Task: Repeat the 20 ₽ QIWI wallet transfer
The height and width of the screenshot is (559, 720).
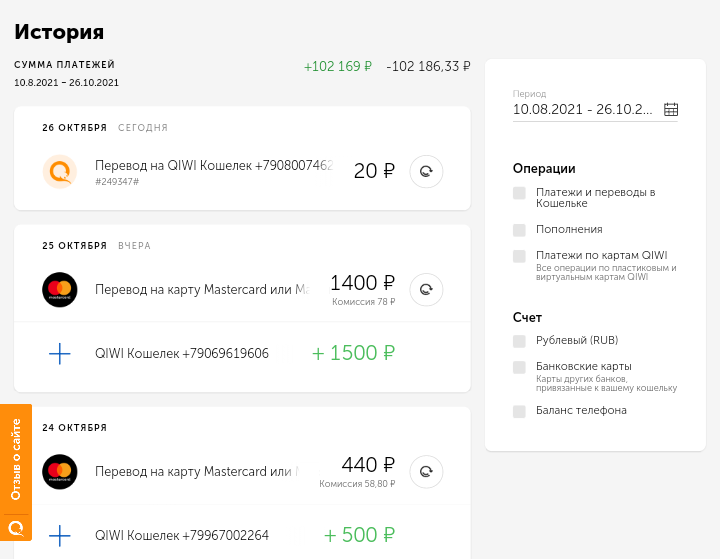Action: click(426, 171)
